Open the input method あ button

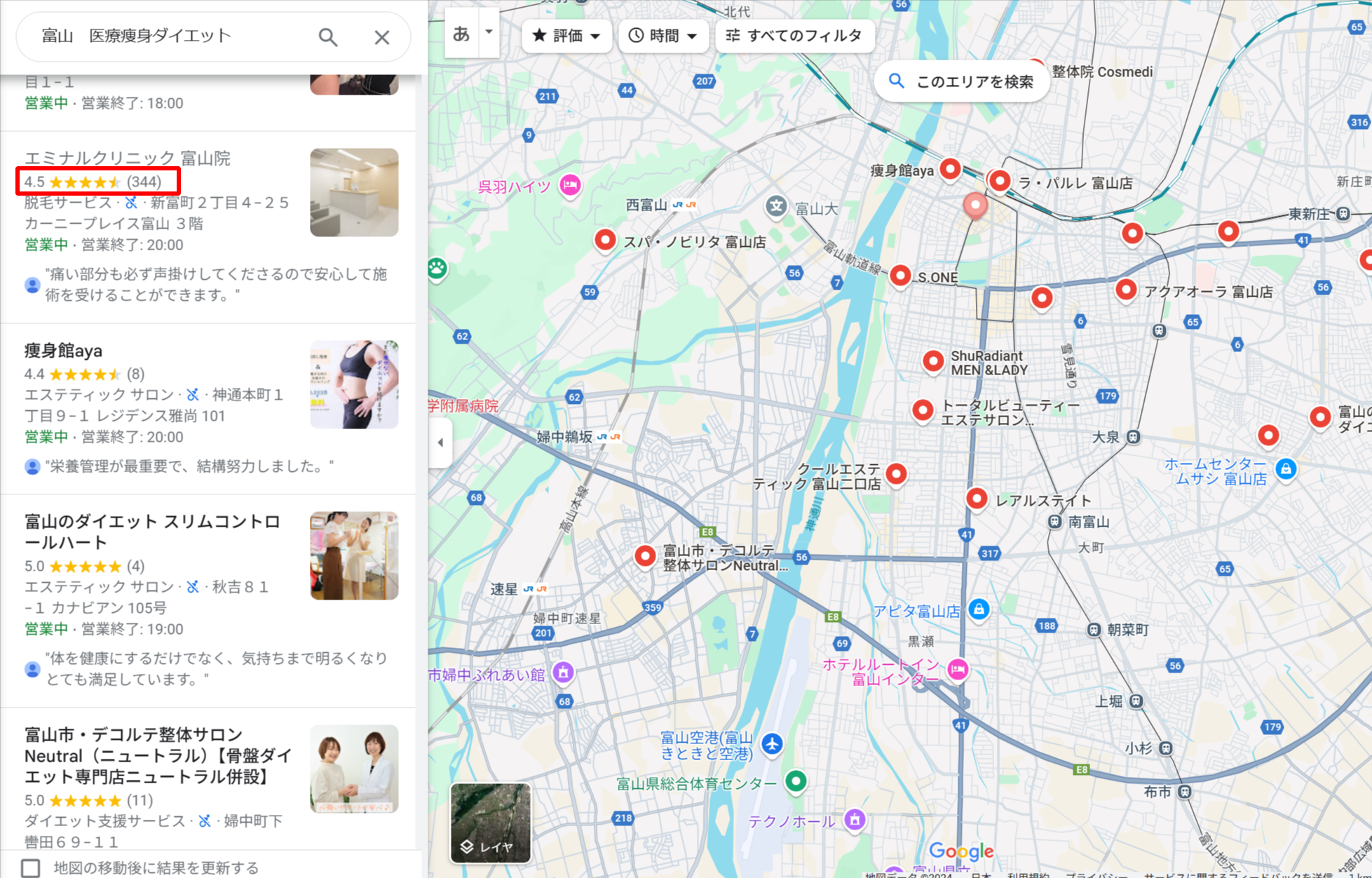coord(461,34)
